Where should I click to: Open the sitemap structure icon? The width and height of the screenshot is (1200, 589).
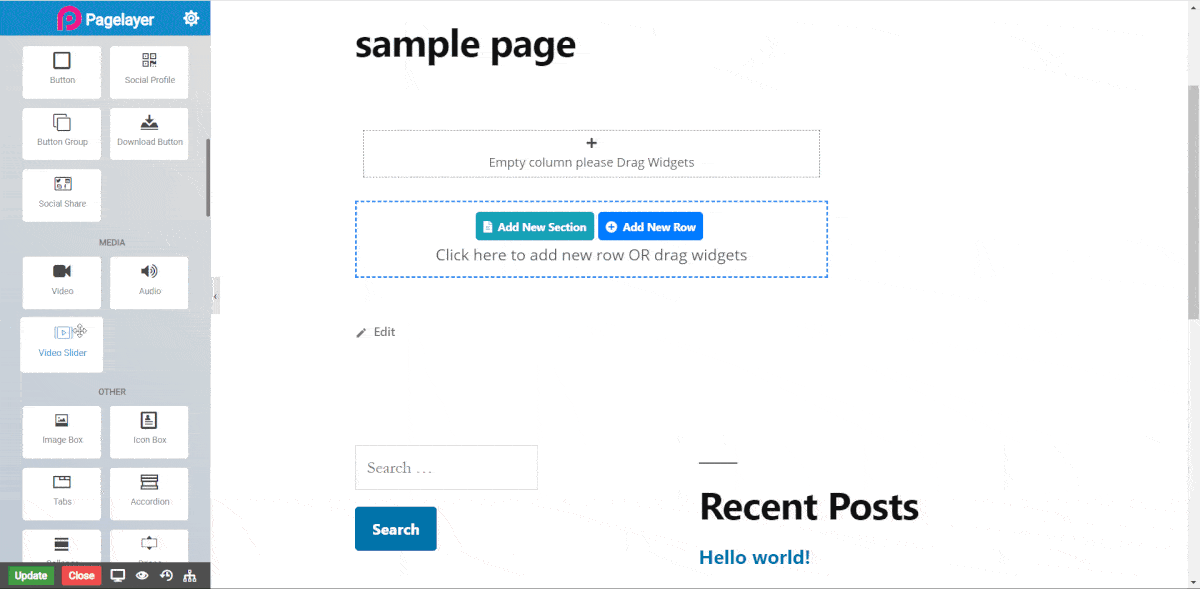point(188,576)
